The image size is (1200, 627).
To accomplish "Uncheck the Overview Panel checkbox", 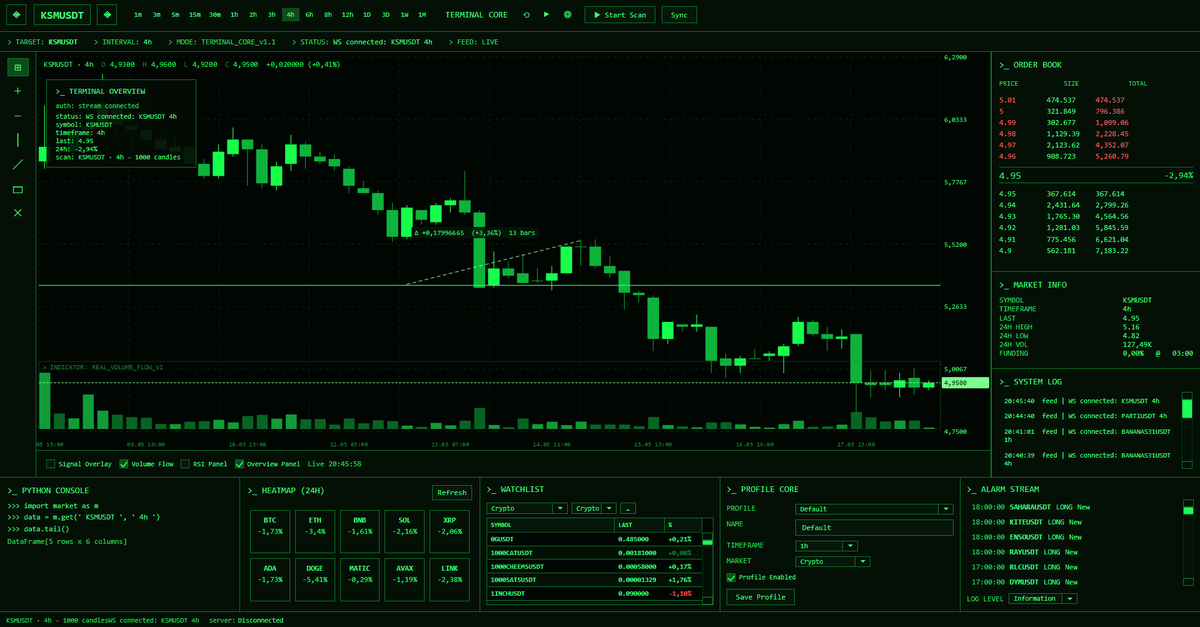I will coord(239,464).
